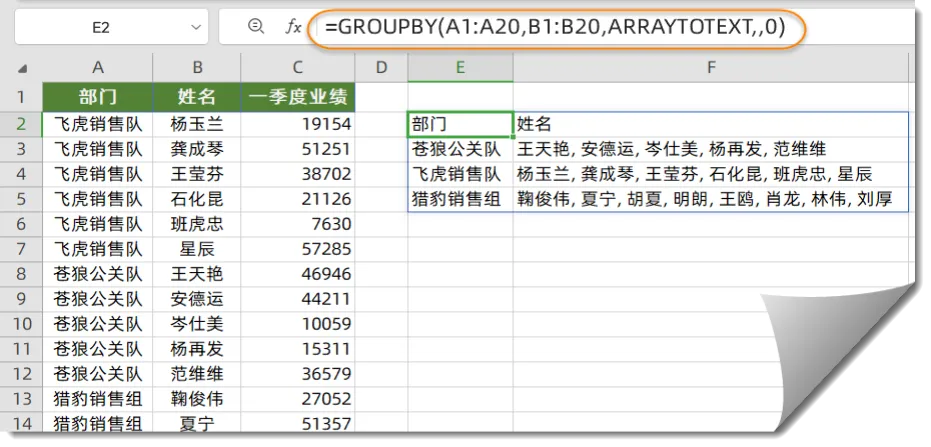Click value 27052 in column C
931x447 pixels.
point(298,398)
